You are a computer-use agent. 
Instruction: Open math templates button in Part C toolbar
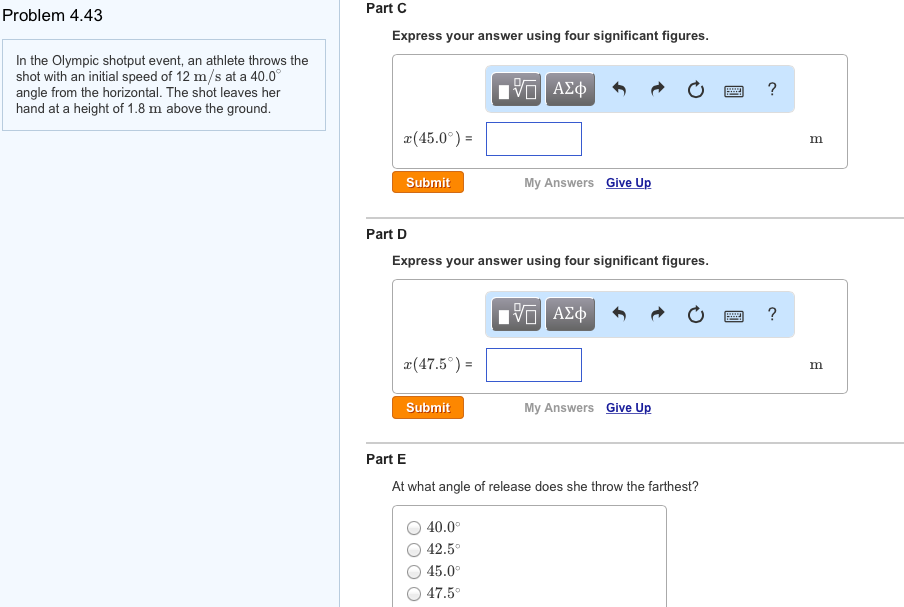(x=517, y=90)
